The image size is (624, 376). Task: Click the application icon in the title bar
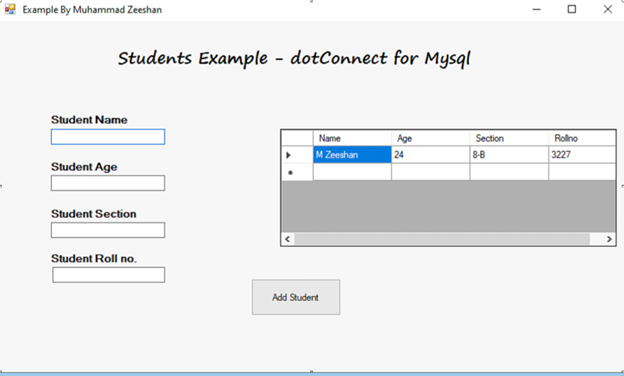(10, 9)
